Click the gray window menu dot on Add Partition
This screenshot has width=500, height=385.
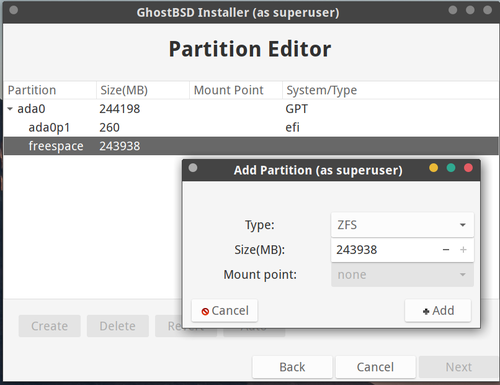pyautogui.click(x=193, y=168)
